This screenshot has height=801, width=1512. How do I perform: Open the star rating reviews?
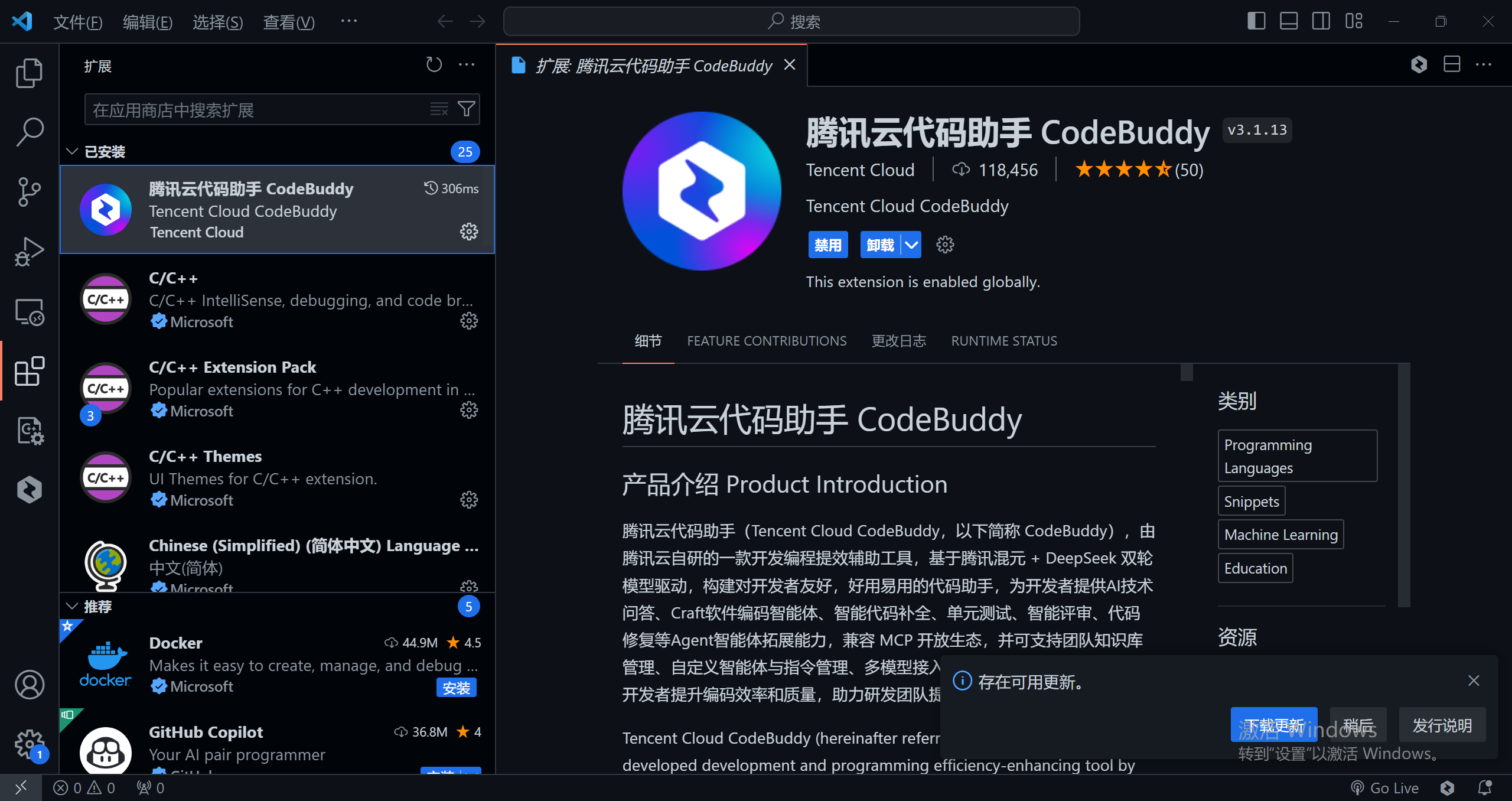(x=1139, y=170)
